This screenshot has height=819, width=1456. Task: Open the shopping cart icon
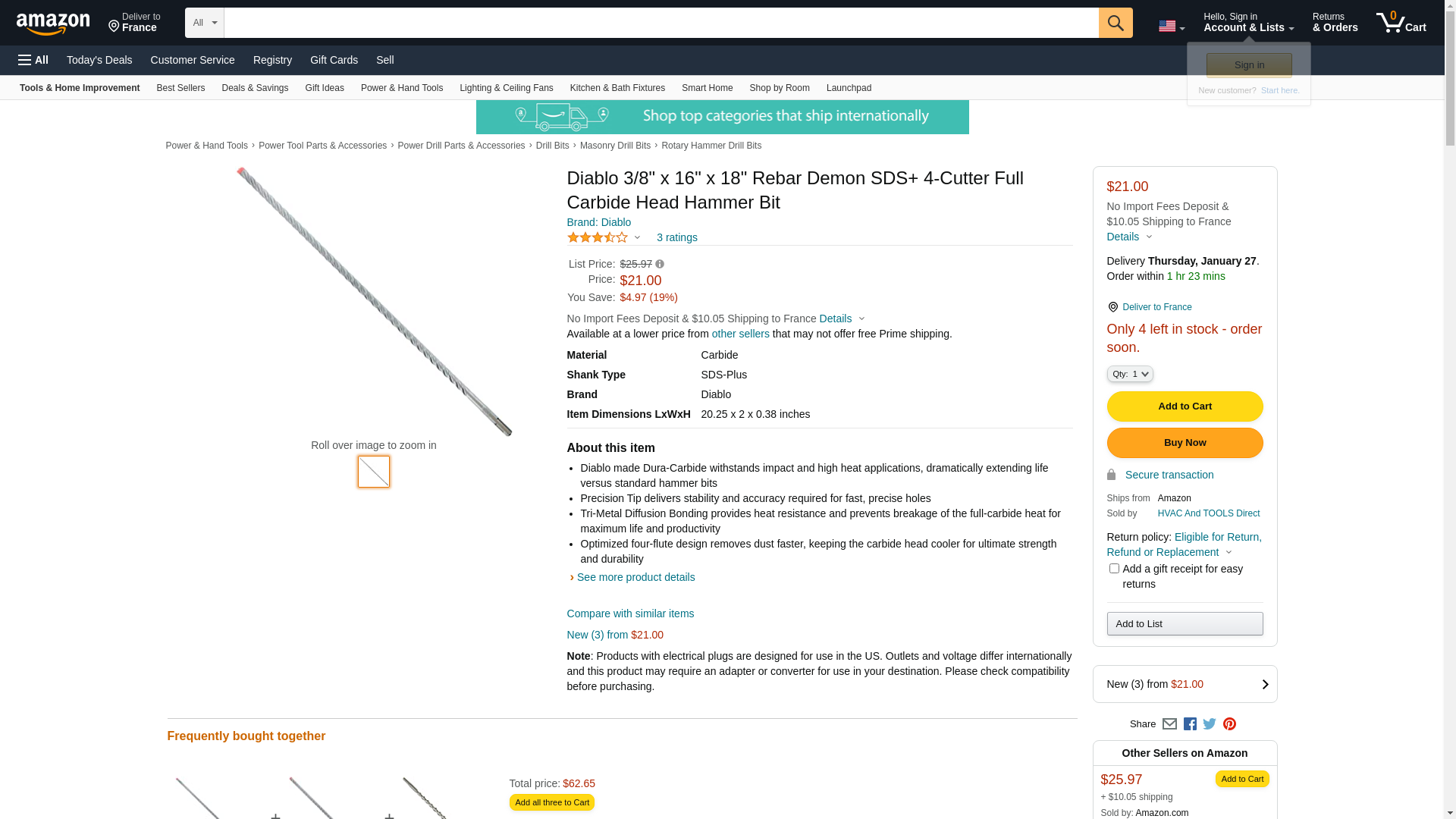tap(1400, 23)
